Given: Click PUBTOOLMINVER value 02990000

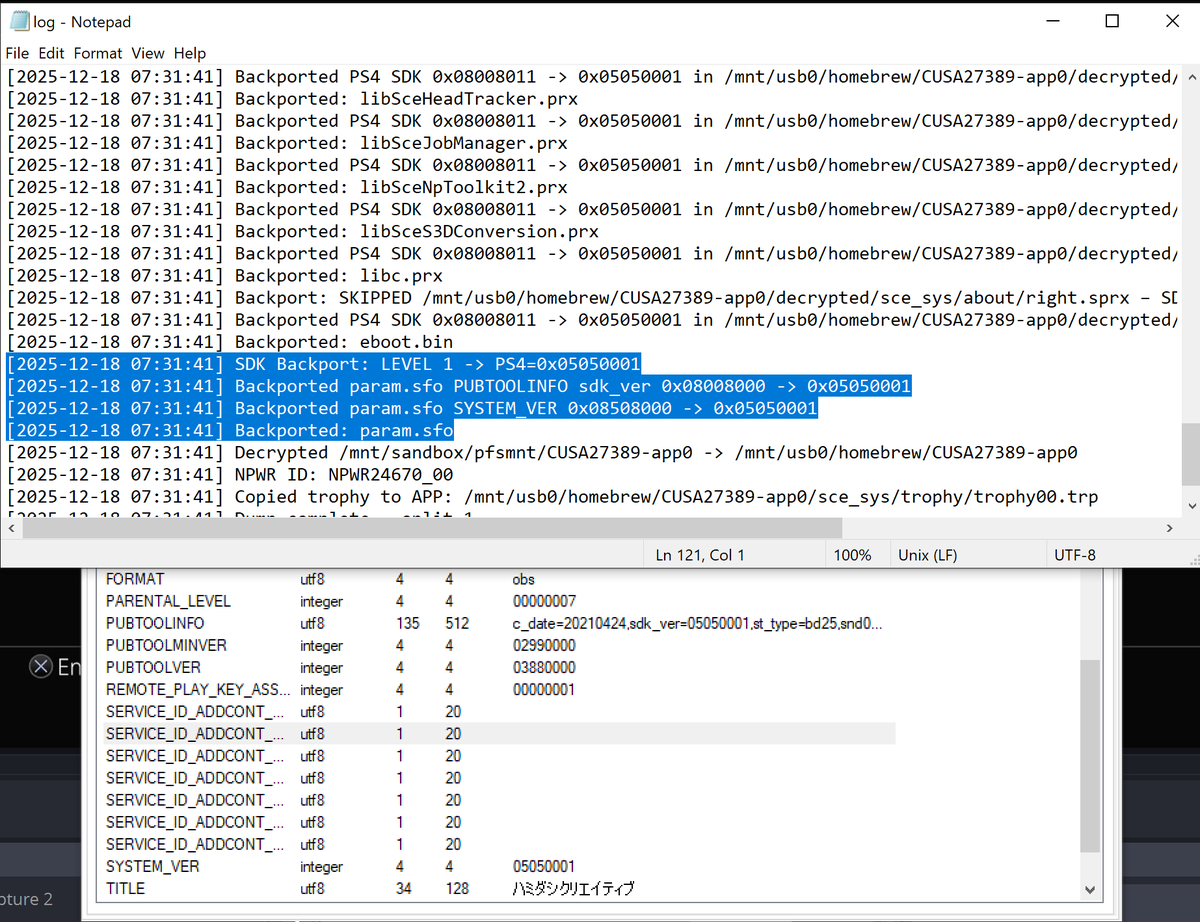Looking at the screenshot, I should (x=543, y=645).
